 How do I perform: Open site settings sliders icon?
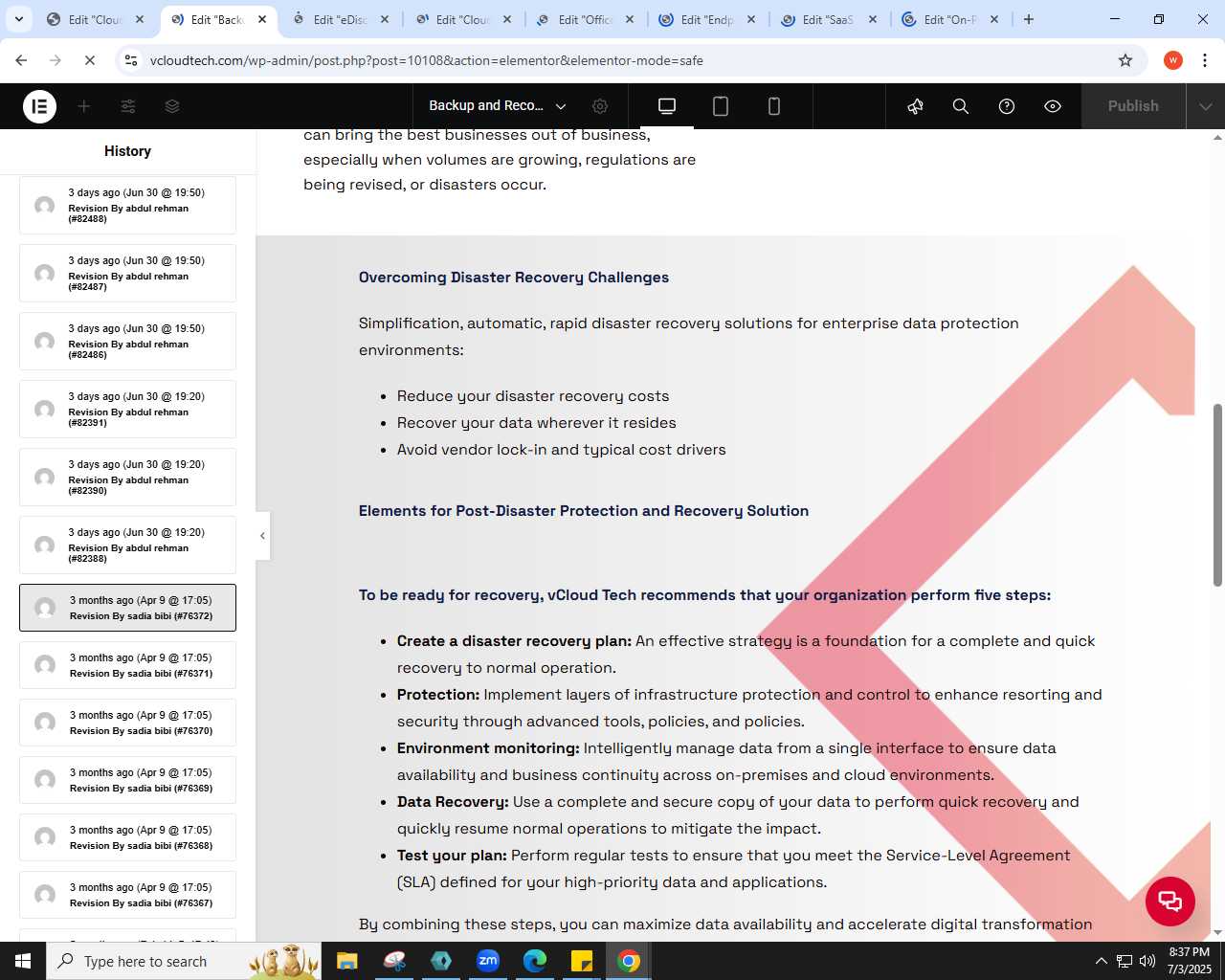pos(128,106)
